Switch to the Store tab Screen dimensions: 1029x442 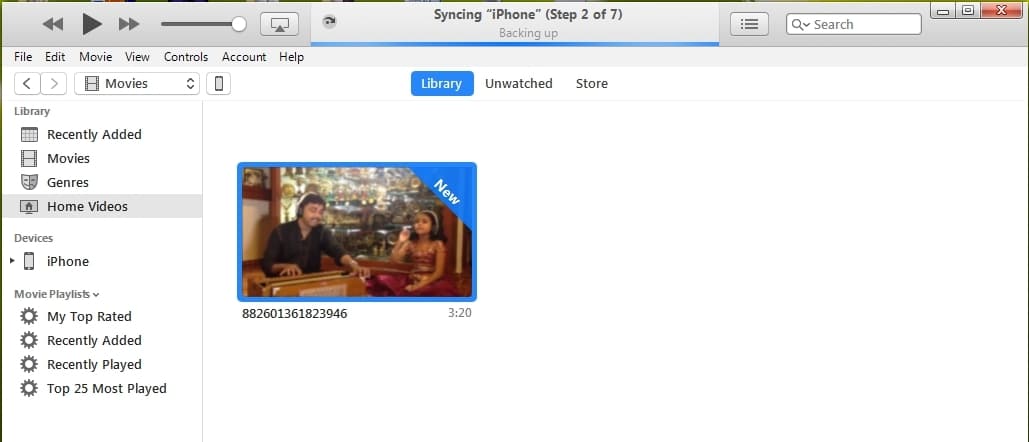coord(591,83)
